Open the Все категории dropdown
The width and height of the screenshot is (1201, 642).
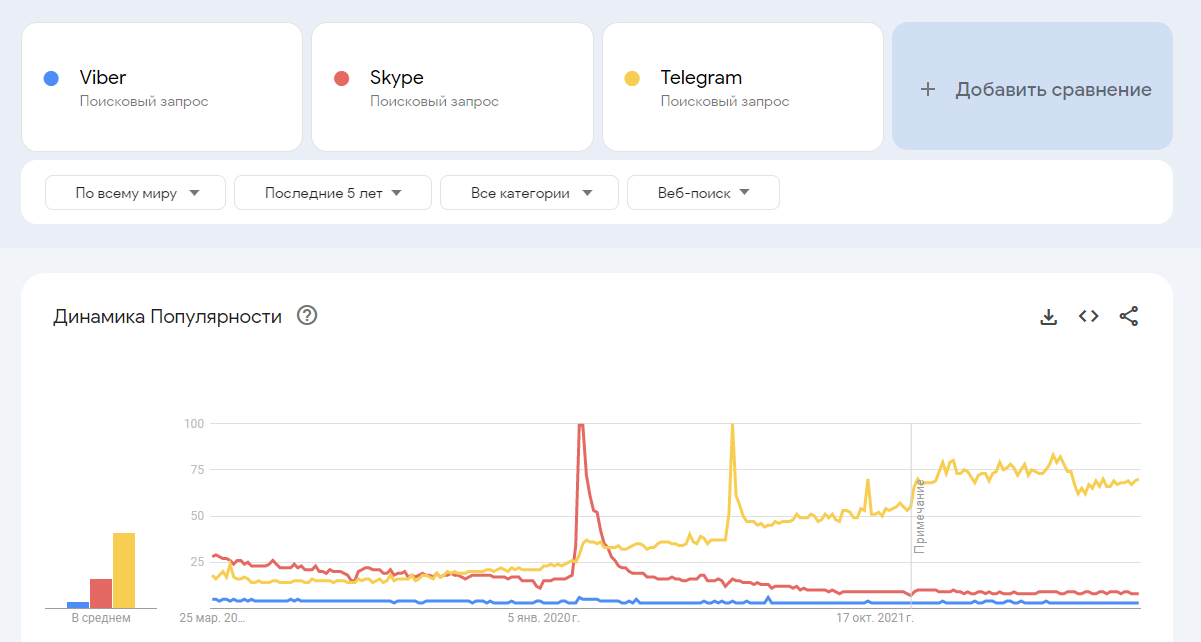(x=529, y=193)
